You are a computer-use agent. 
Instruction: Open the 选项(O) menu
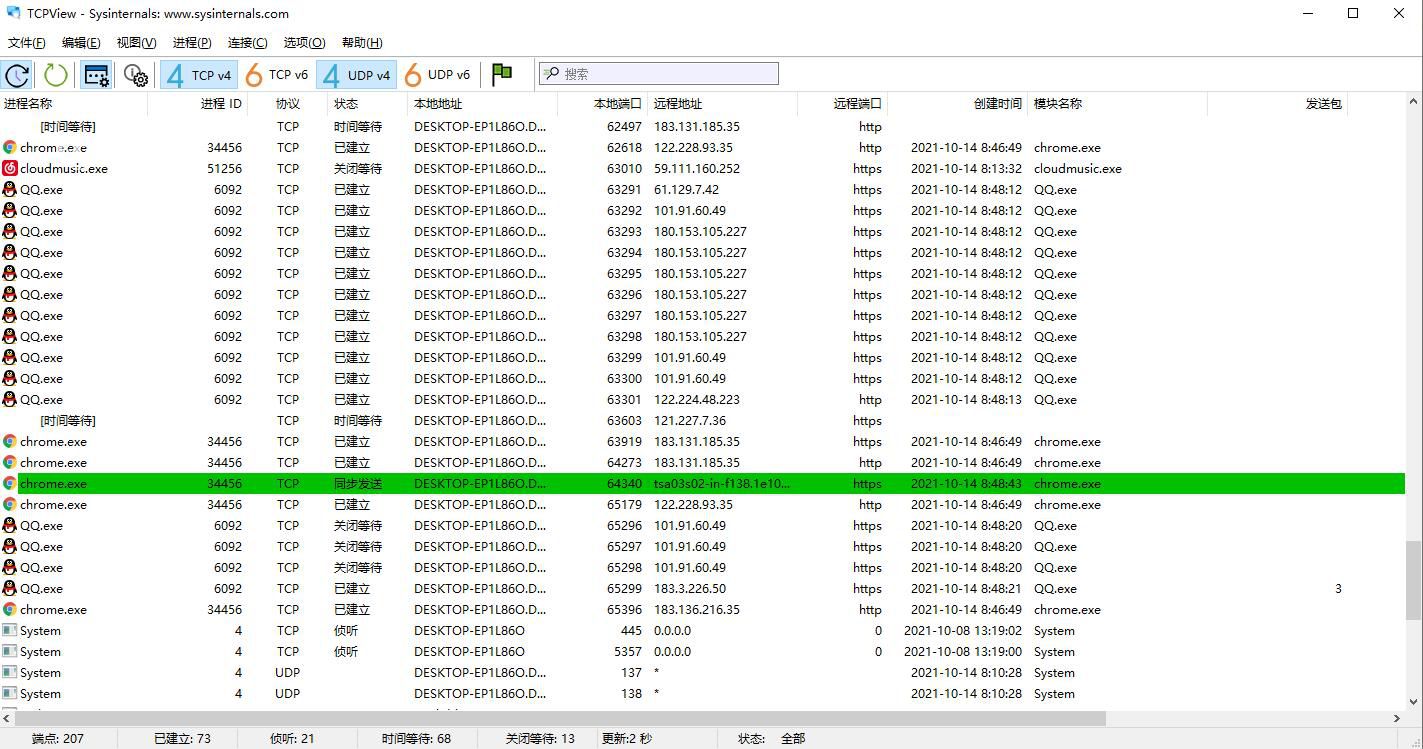[x=304, y=42]
